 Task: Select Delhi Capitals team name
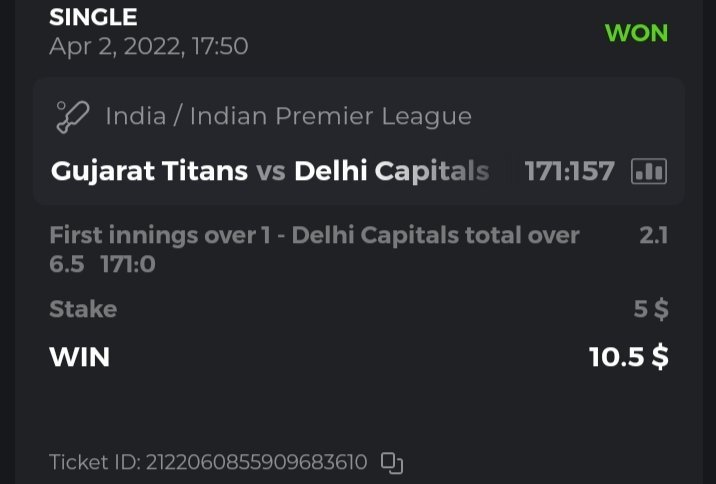391,171
